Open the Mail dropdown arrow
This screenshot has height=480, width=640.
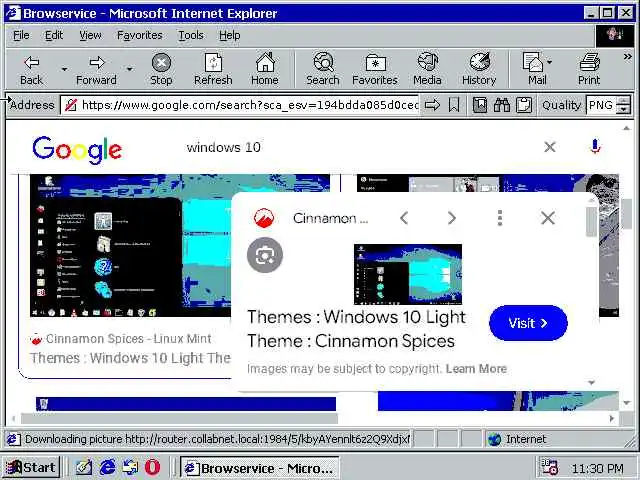point(549,62)
